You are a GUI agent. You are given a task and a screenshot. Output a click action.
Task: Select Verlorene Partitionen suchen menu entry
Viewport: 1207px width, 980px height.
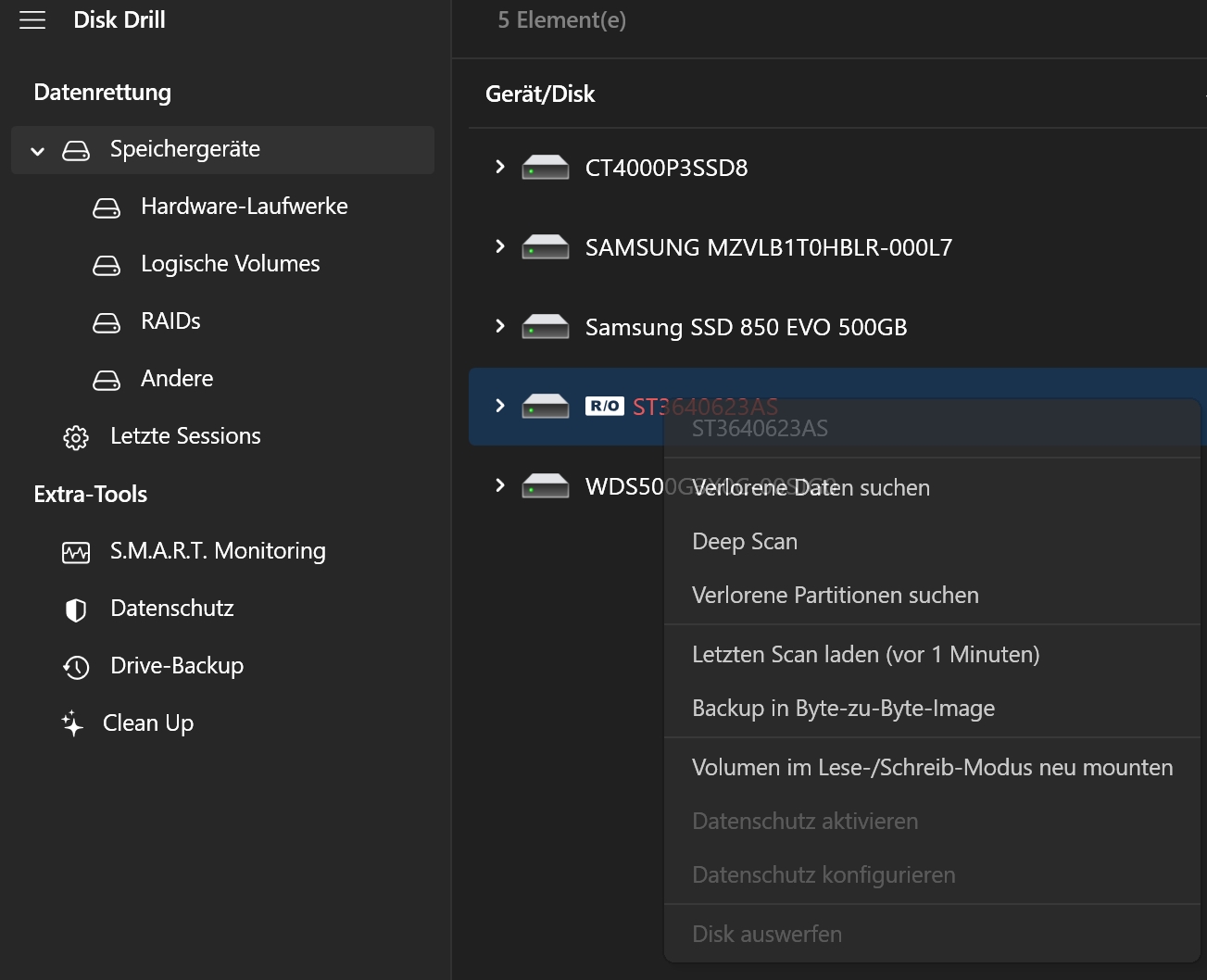tap(835, 596)
